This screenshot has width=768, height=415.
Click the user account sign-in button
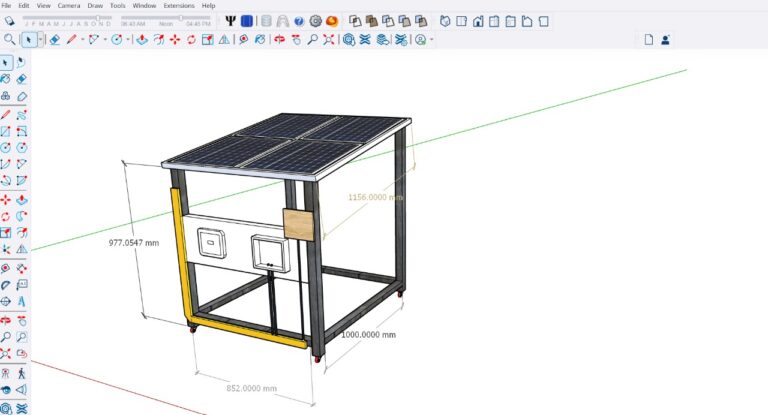tap(665, 40)
